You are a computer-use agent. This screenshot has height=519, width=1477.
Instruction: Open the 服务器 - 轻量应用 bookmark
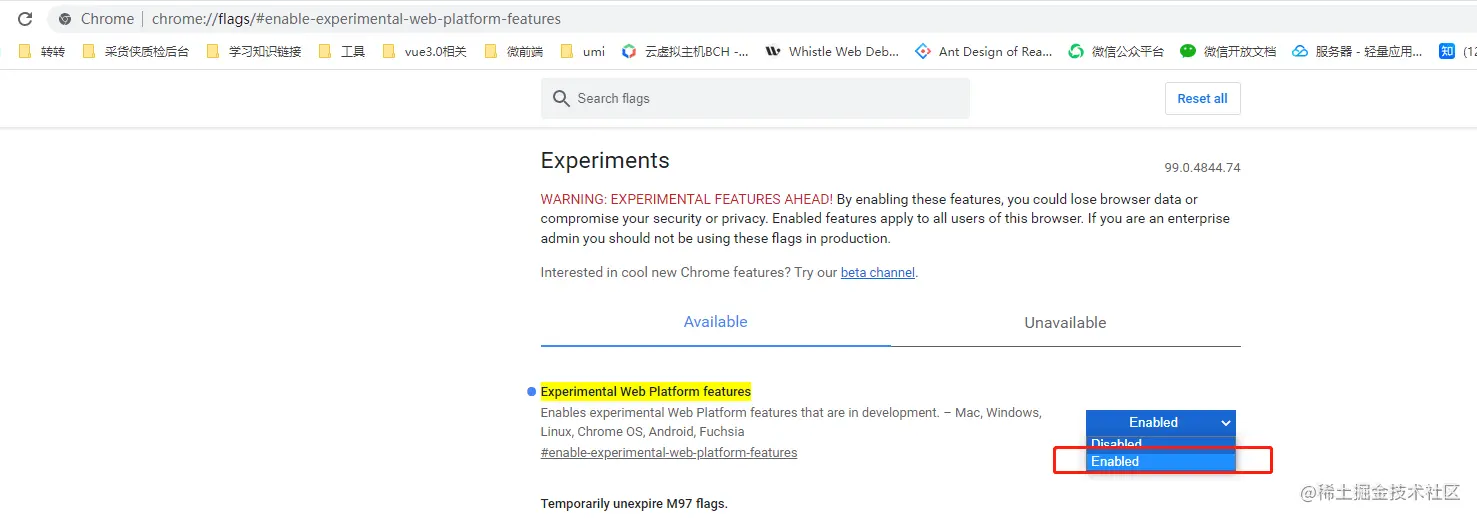coord(1358,51)
